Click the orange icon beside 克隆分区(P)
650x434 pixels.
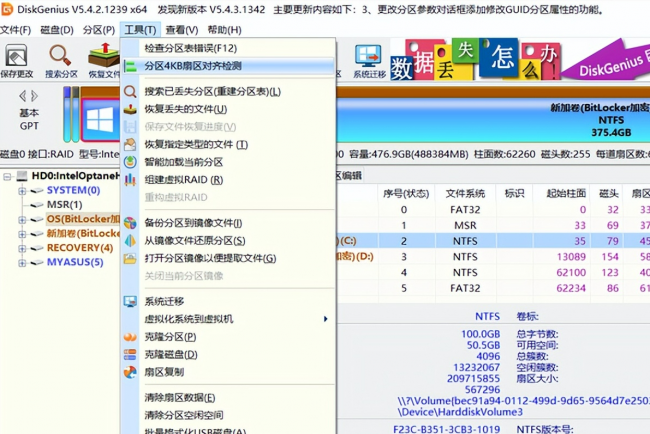[x=130, y=337]
